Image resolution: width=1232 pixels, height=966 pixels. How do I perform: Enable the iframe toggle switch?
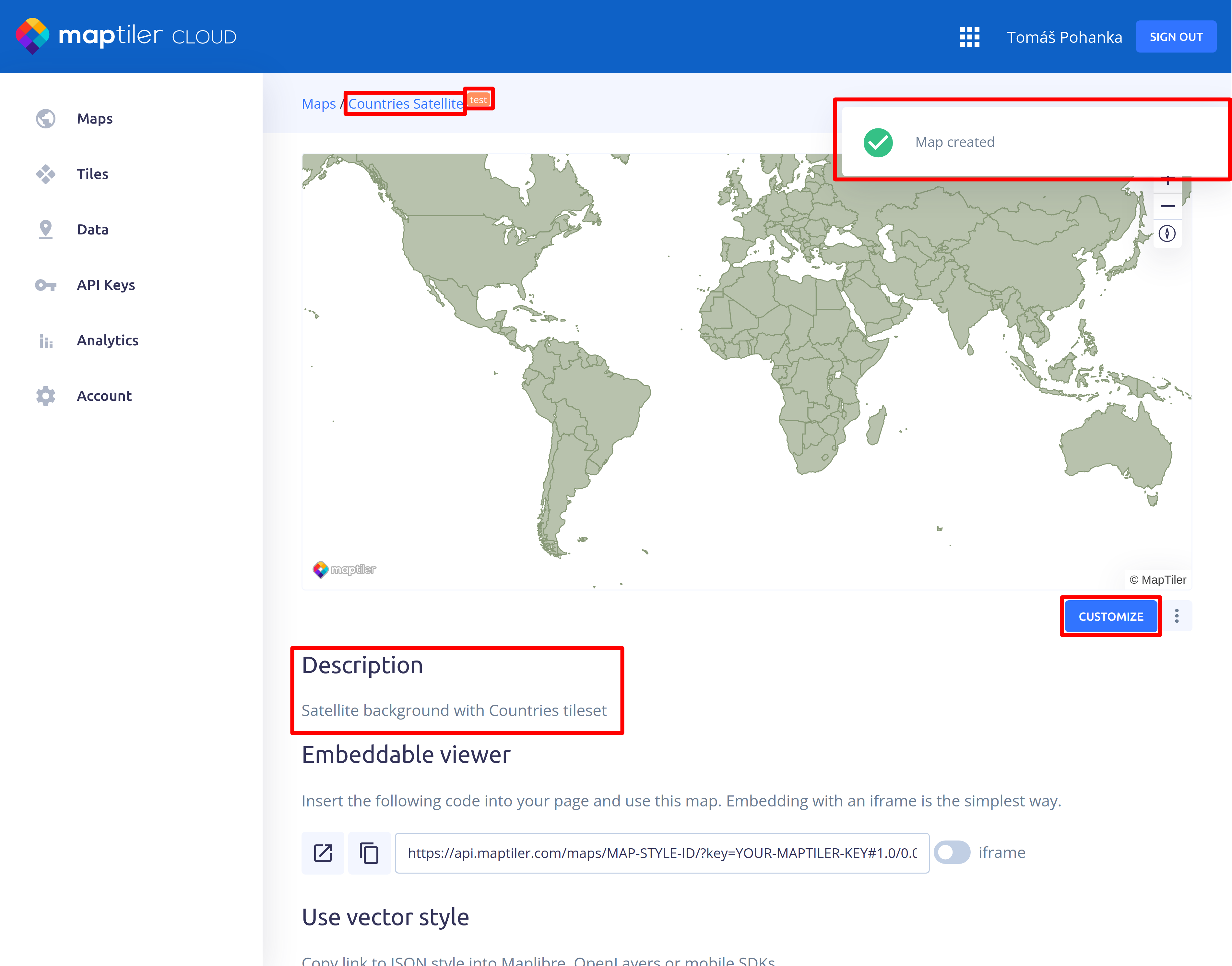pos(952,852)
